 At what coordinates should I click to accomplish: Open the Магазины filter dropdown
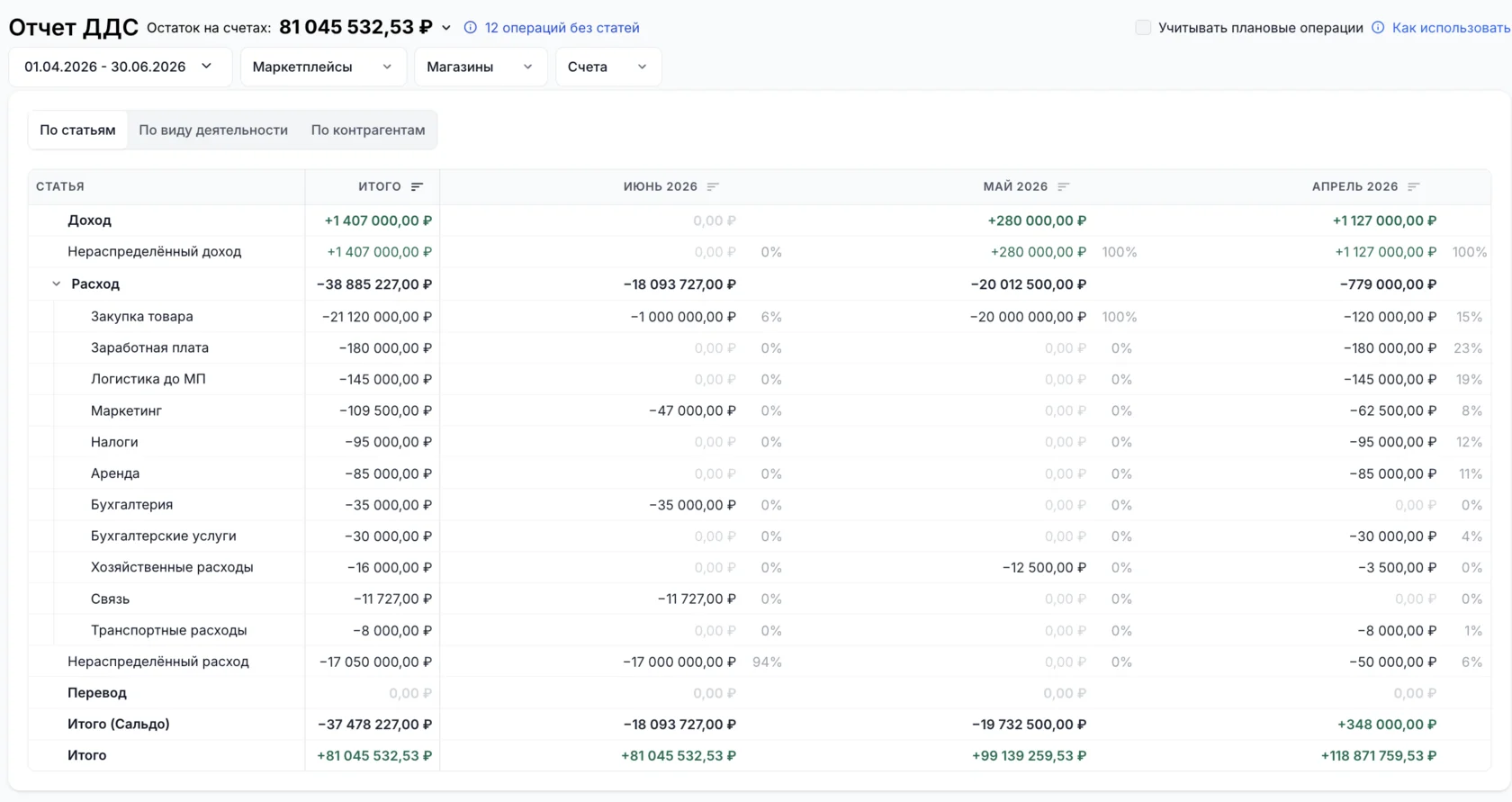pyautogui.click(x=481, y=67)
